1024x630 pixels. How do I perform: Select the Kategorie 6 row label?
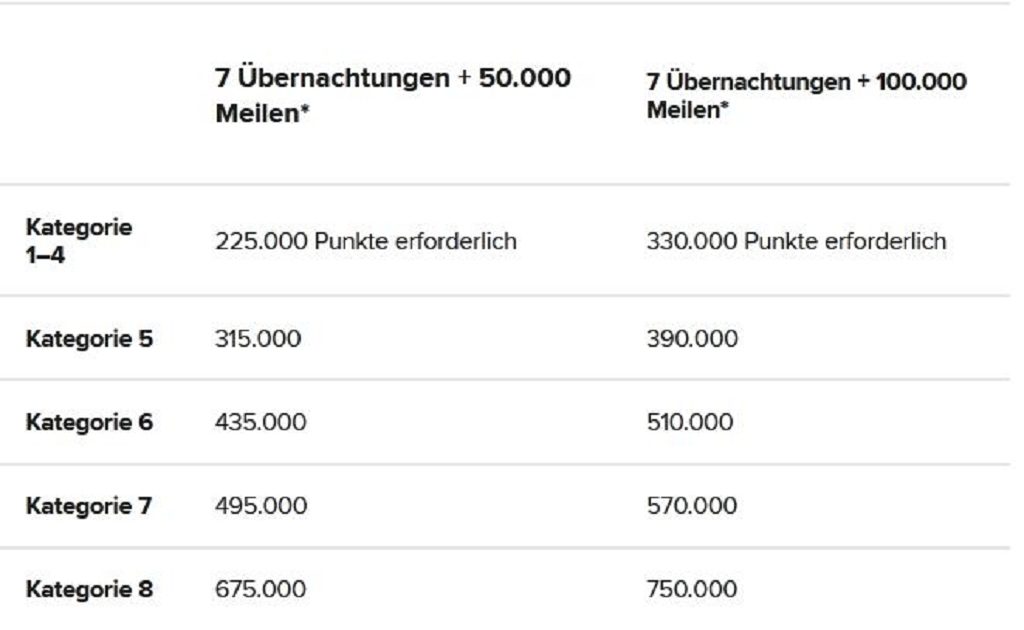point(89,422)
